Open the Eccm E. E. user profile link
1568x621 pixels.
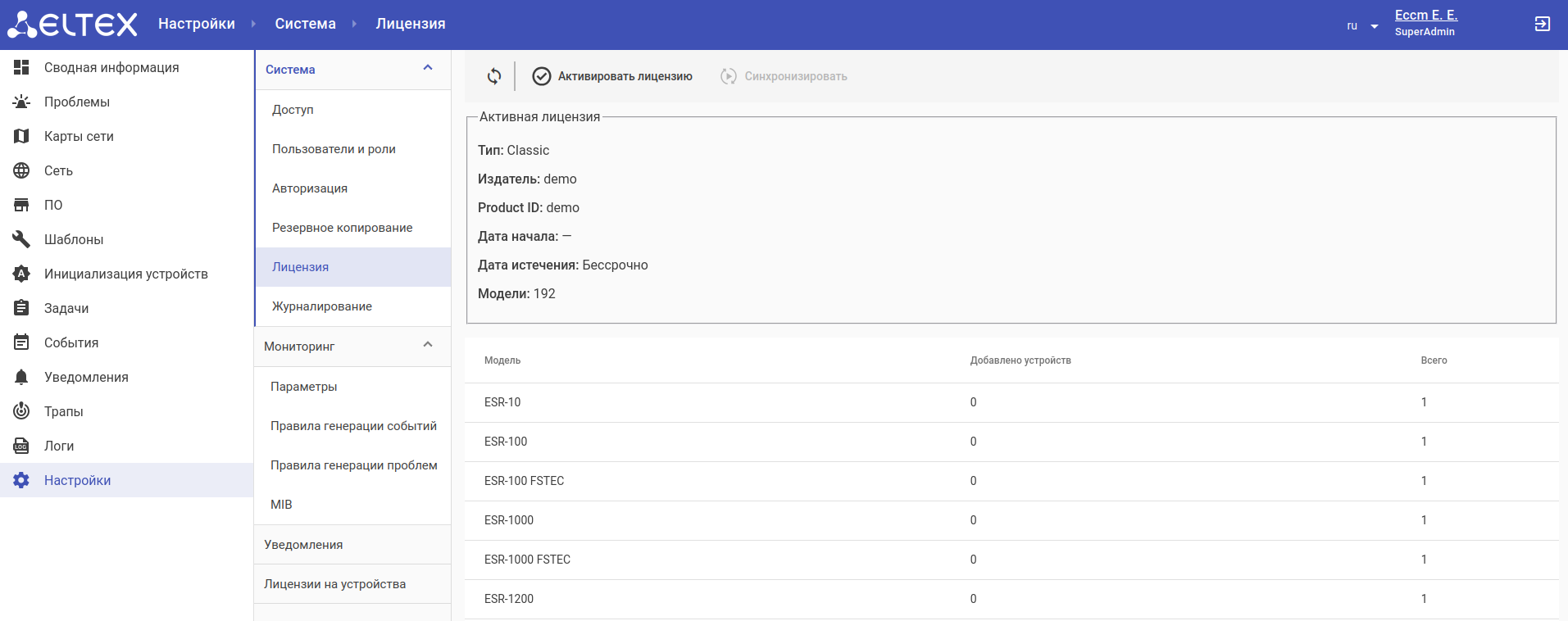coord(1425,16)
